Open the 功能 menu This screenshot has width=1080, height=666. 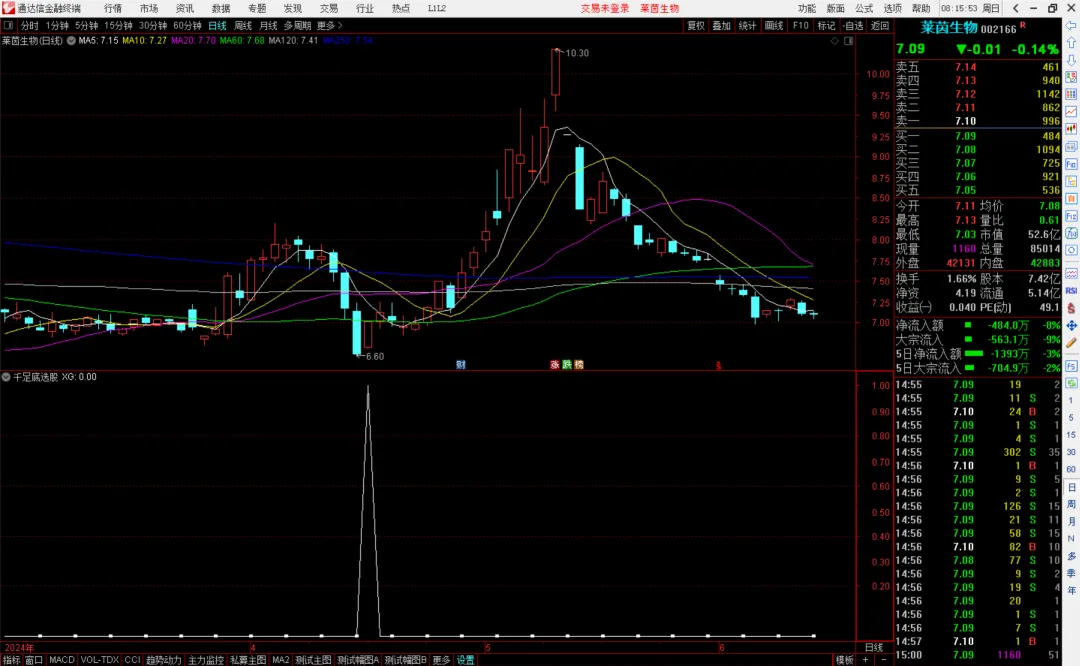[807, 8]
